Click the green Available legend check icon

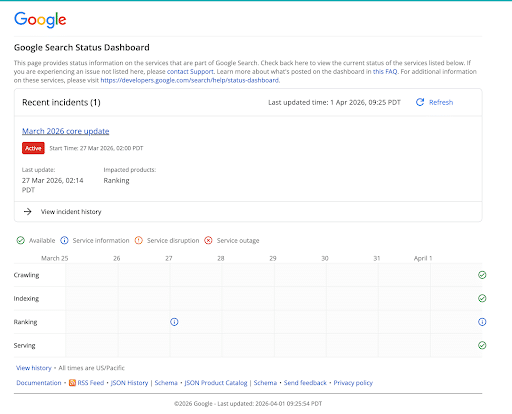(x=21, y=240)
